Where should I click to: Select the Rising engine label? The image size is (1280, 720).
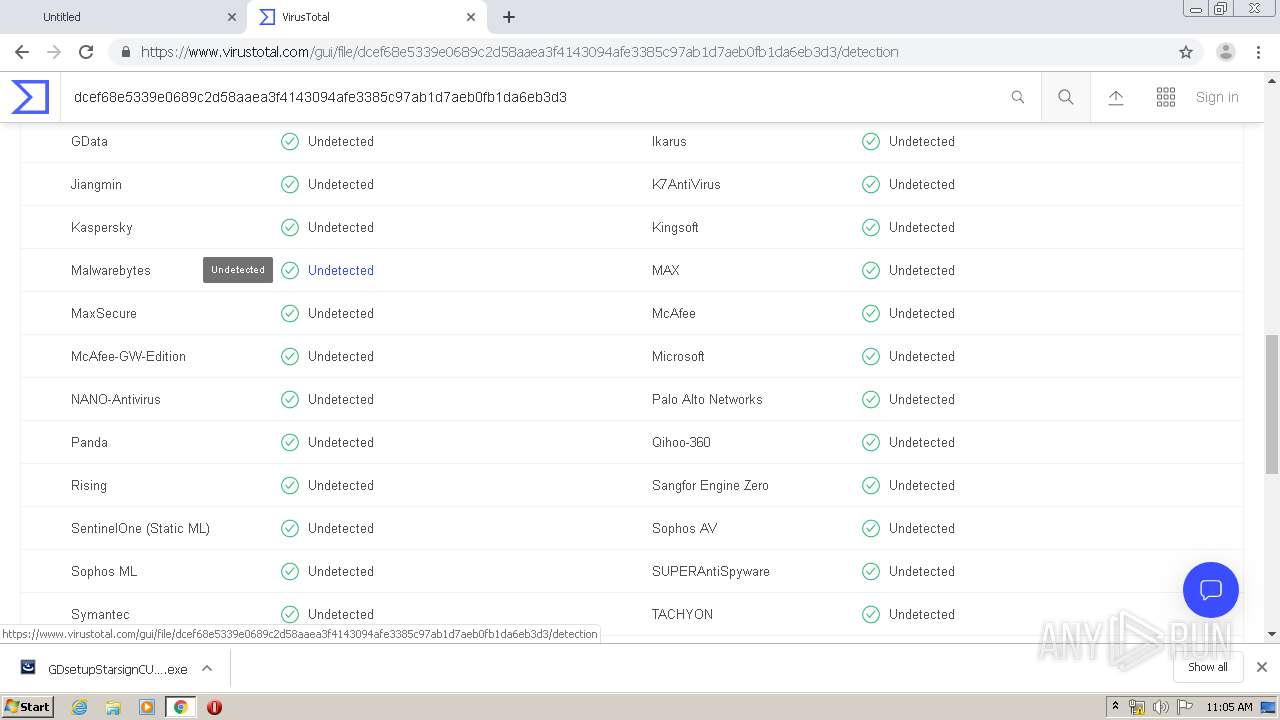click(x=89, y=485)
